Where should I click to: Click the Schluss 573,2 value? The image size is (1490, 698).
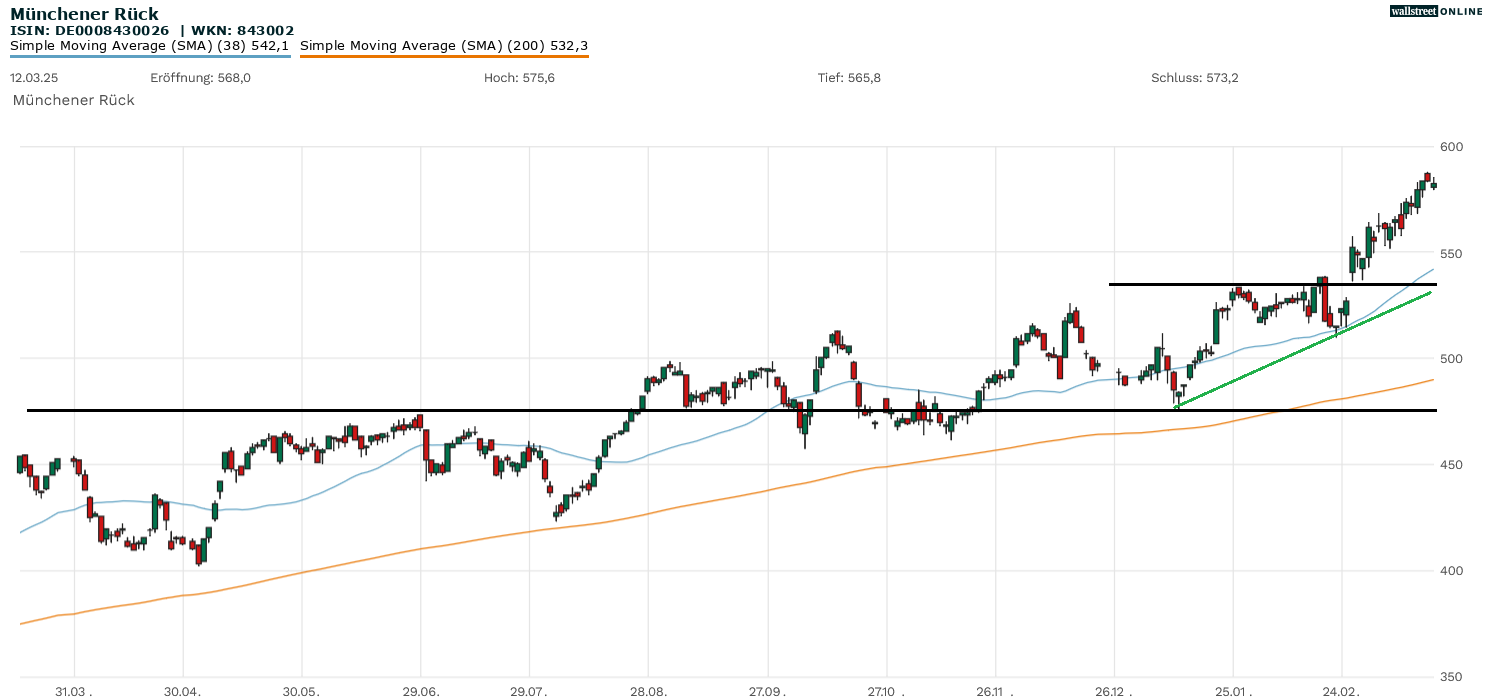pyautogui.click(x=1194, y=78)
